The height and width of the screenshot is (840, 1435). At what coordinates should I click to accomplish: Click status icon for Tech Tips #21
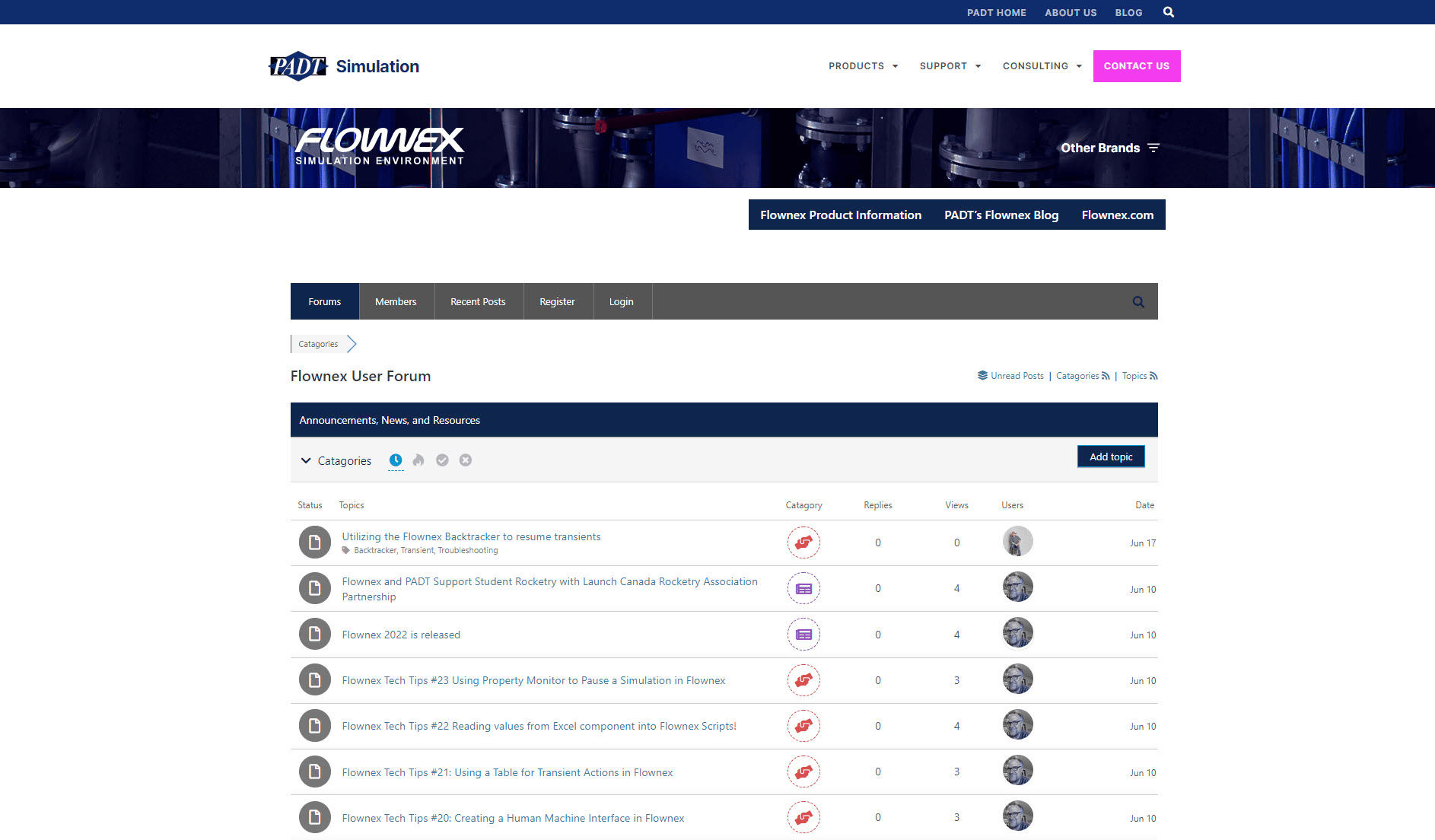(x=314, y=772)
